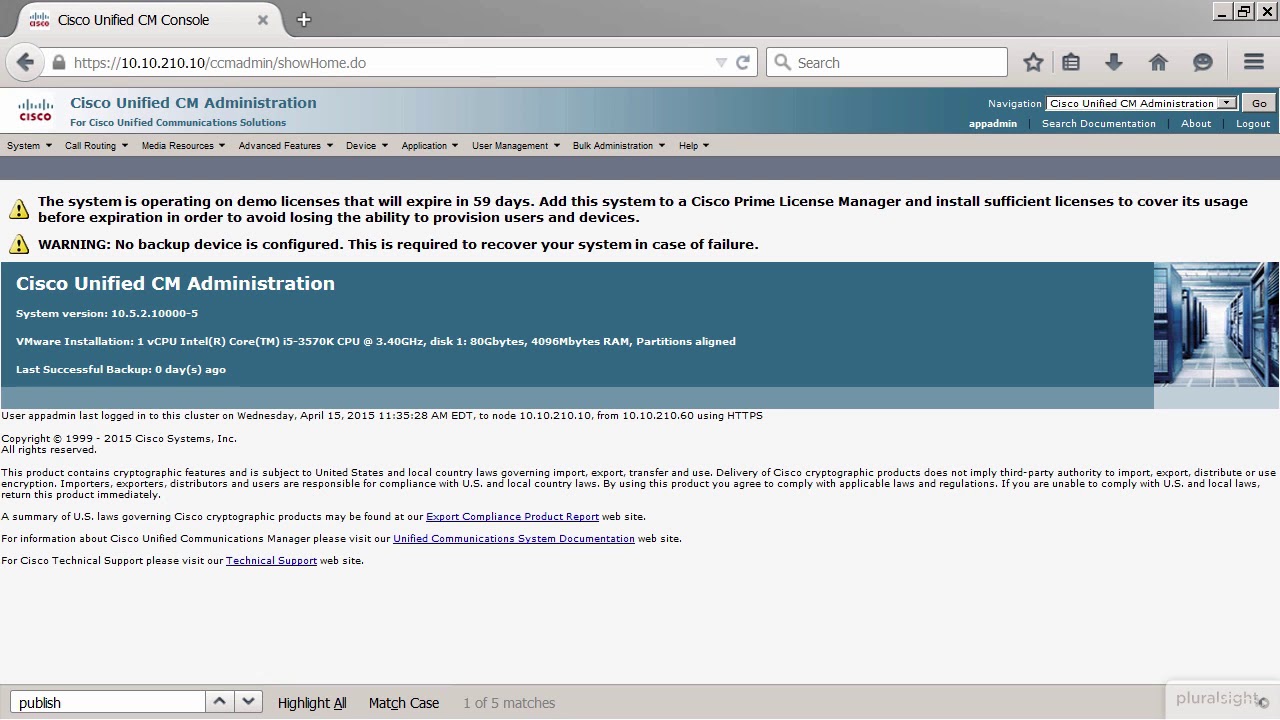Click the demo license warning icon
This screenshot has height=720, width=1280.
click(x=19, y=209)
